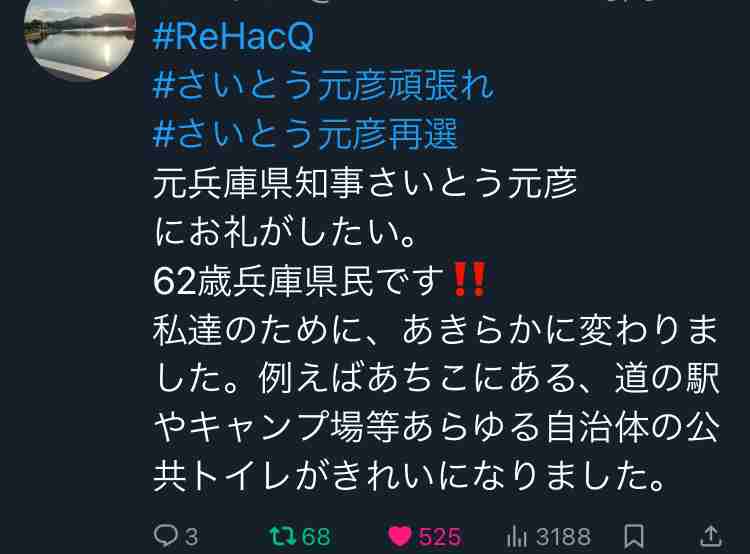Click the reply count number 3
The image size is (750, 554).
pyautogui.click(x=191, y=537)
